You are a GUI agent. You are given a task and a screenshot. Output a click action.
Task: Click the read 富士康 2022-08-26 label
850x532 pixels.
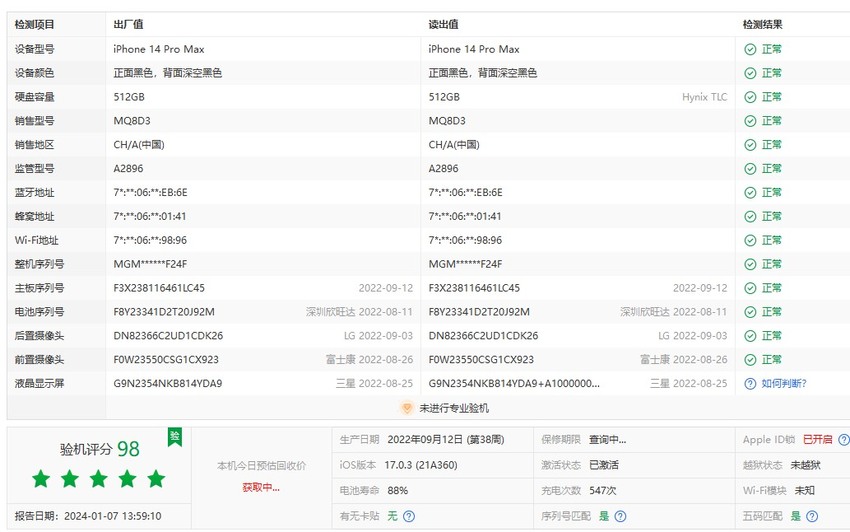pyautogui.click(x=683, y=360)
